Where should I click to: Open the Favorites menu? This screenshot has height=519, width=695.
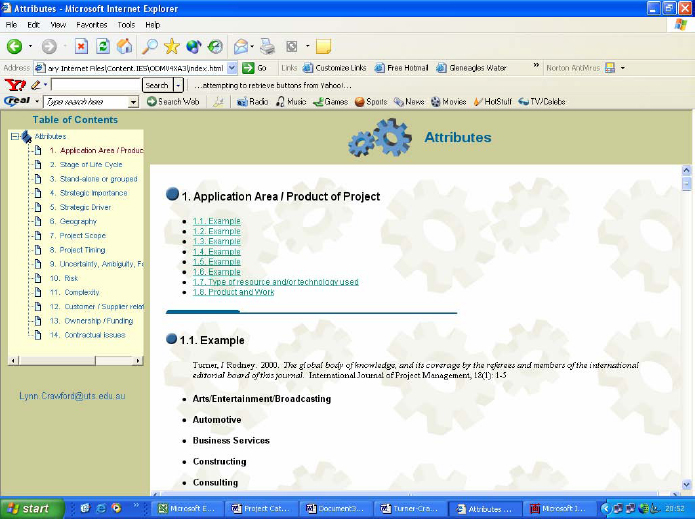[x=92, y=25]
